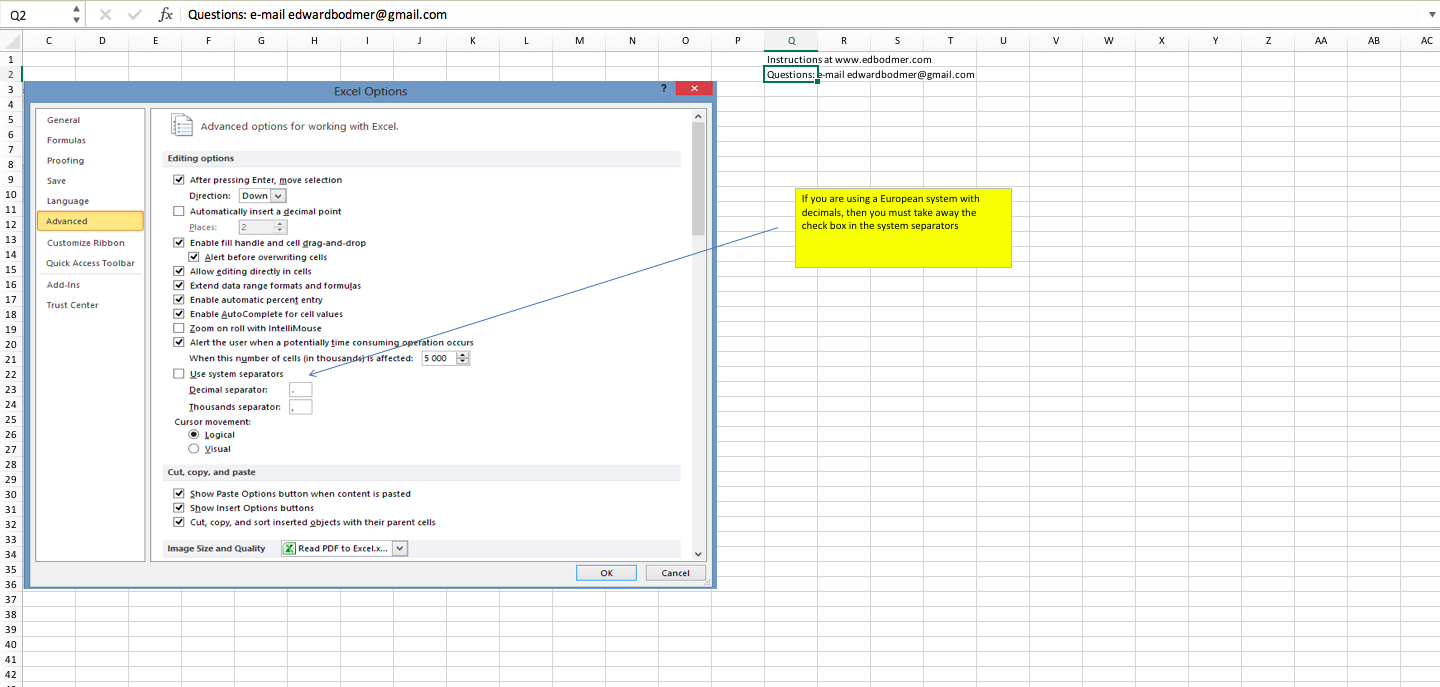Click the 5 000 cells spinner arrows
Screen dimensions: 1440x687
[x=463, y=358]
